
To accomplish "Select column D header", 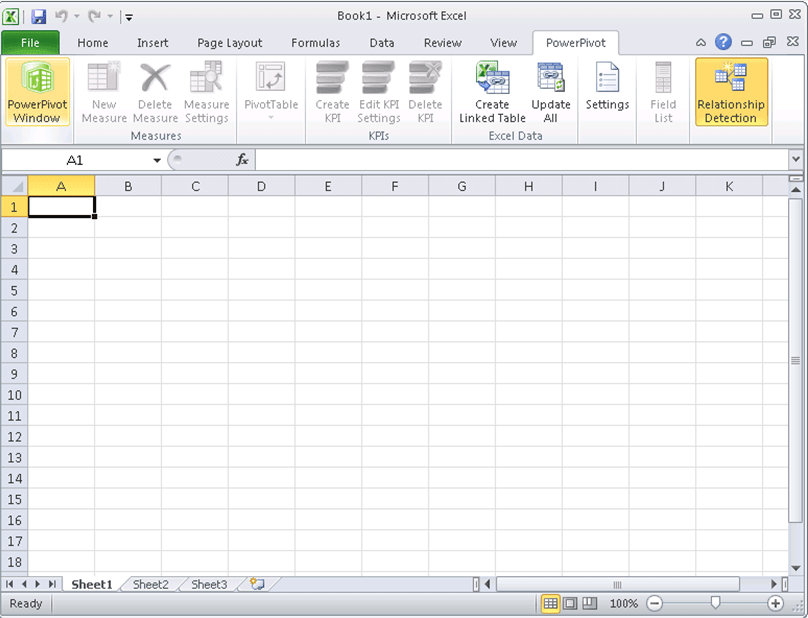I will [x=261, y=186].
